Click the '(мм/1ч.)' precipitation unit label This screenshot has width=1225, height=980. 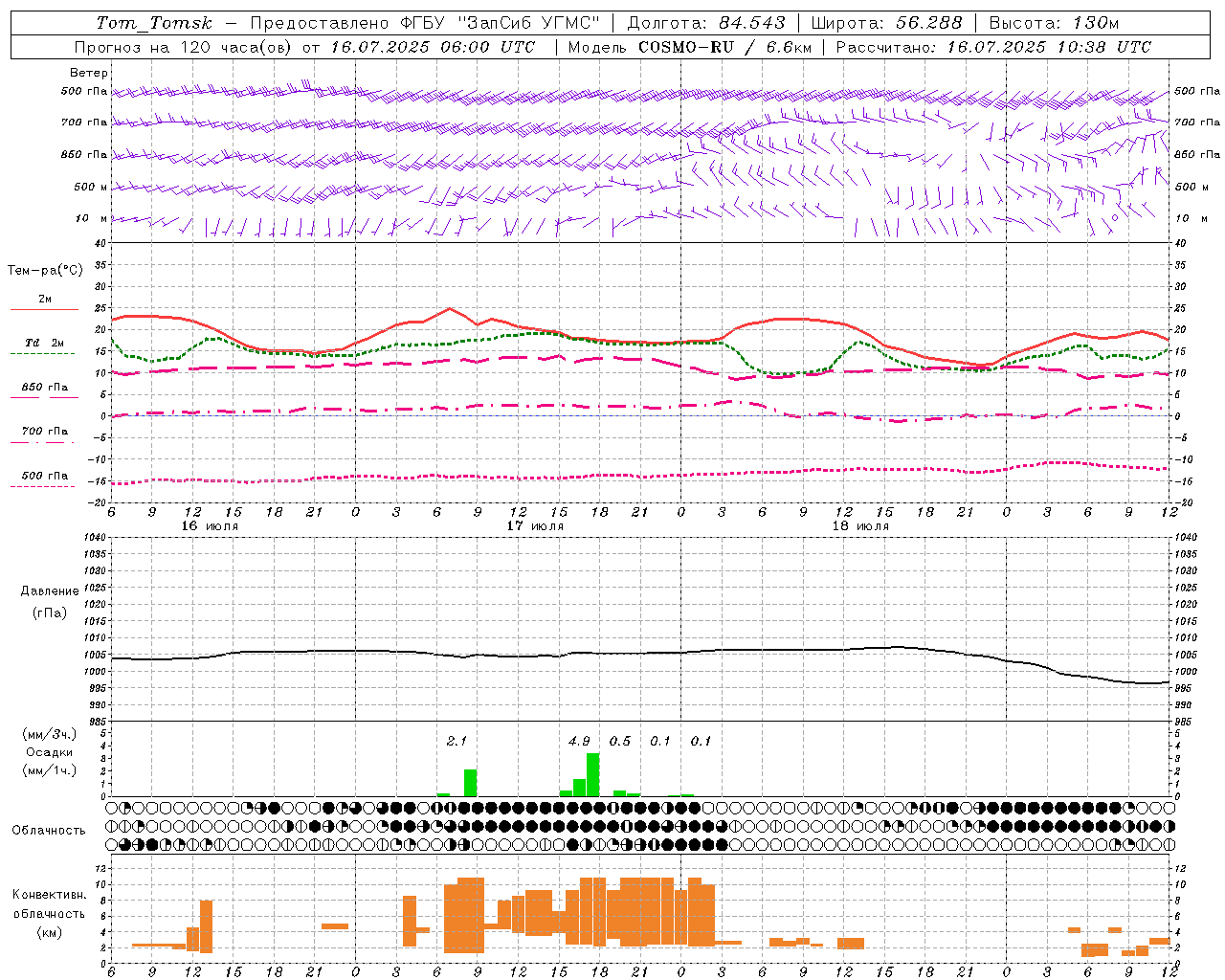[50, 770]
